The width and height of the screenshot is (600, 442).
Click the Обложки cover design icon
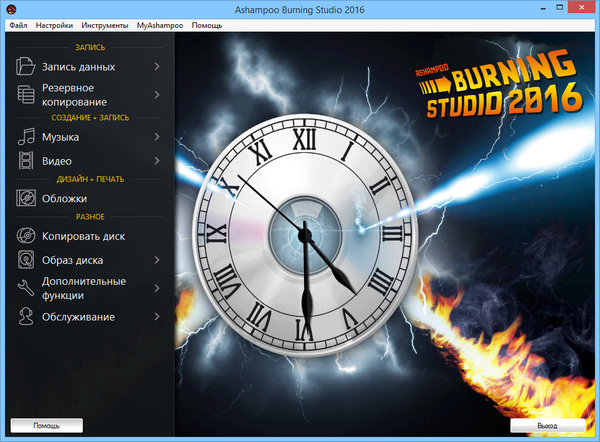(x=26, y=198)
